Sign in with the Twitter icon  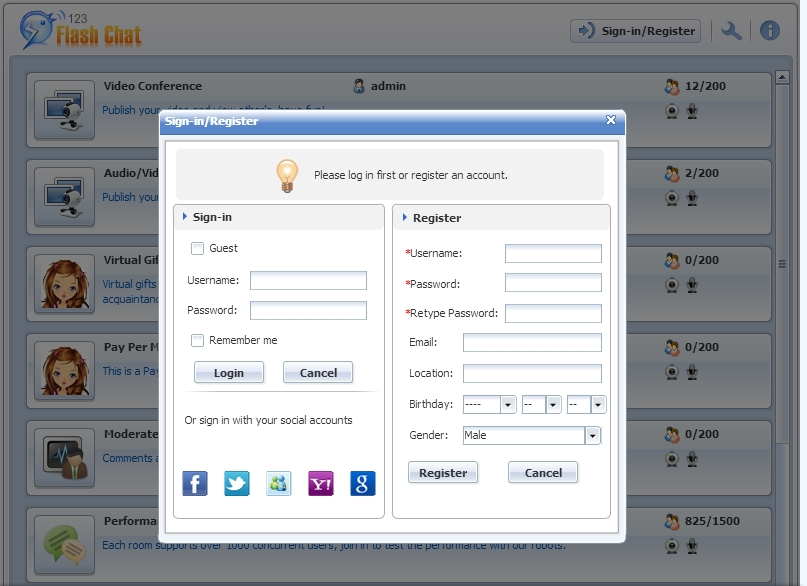[x=237, y=484]
